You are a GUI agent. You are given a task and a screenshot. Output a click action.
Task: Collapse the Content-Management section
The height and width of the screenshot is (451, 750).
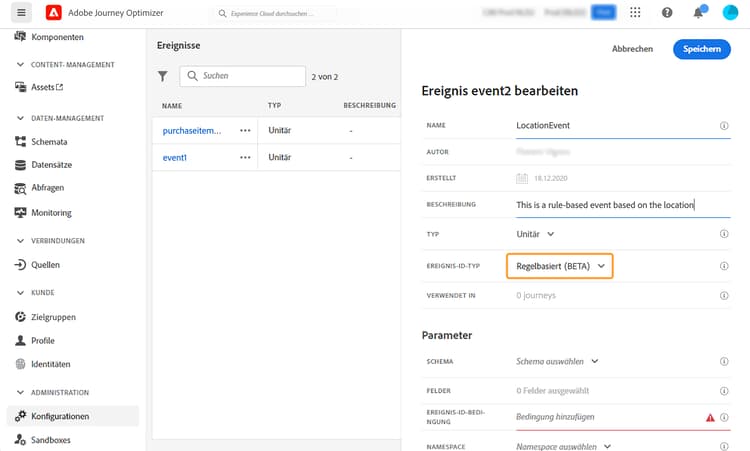[x=22, y=65]
